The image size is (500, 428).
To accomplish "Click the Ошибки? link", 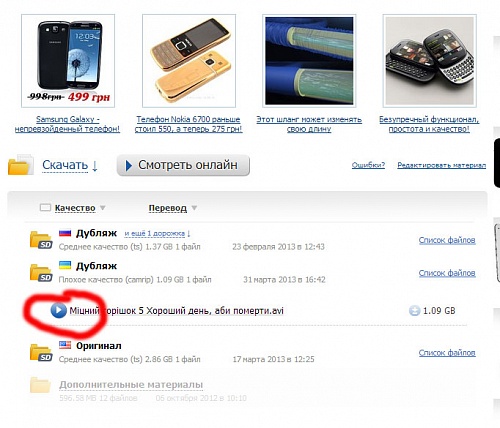I will pos(368,165).
